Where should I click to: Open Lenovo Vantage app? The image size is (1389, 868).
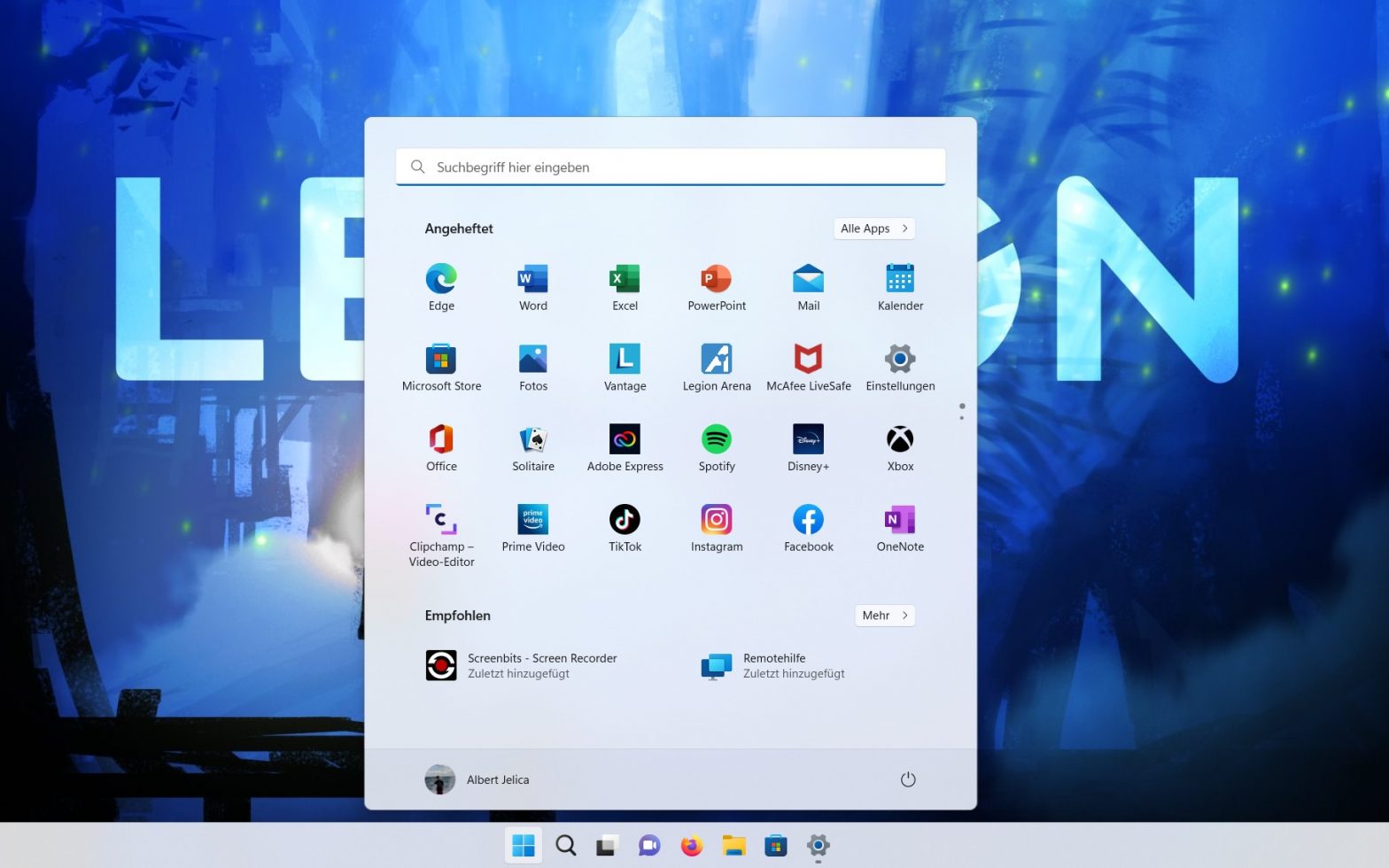(625, 368)
